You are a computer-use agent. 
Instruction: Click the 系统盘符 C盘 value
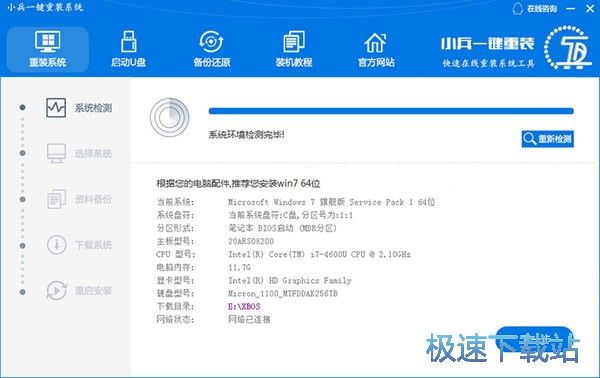click(x=290, y=215)
